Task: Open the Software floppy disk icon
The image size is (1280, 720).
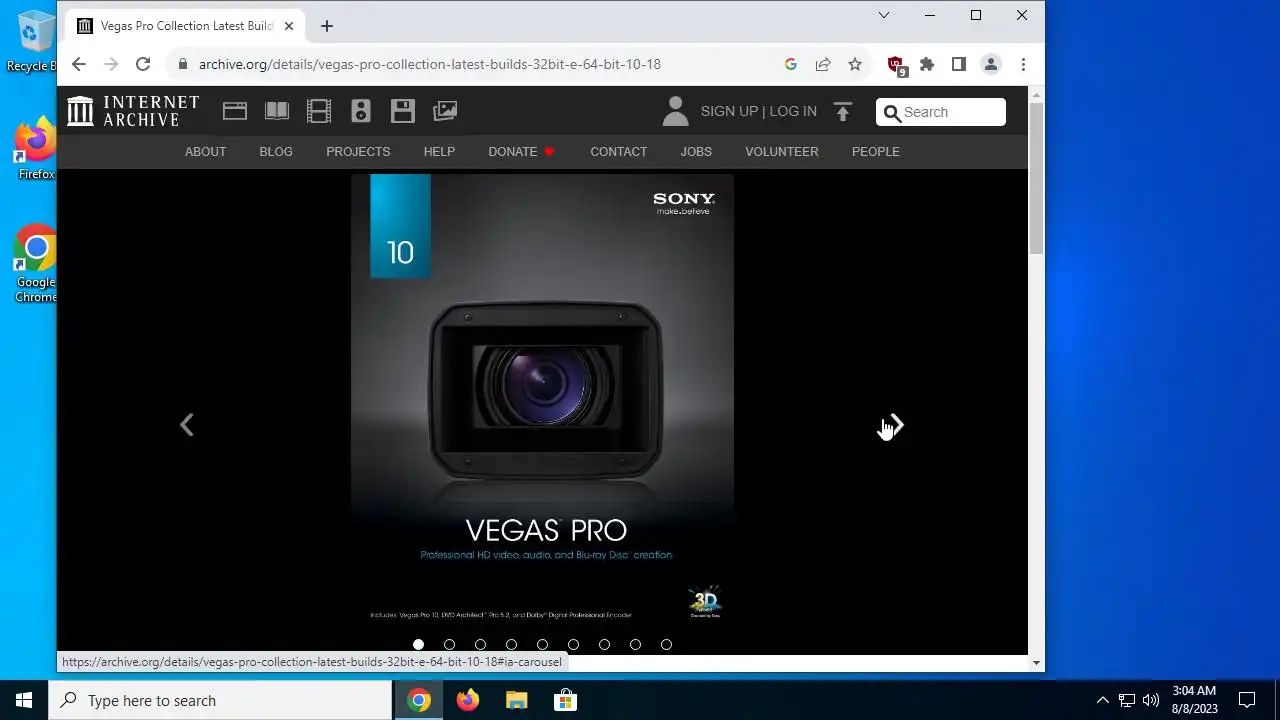Action: [403, 111]
